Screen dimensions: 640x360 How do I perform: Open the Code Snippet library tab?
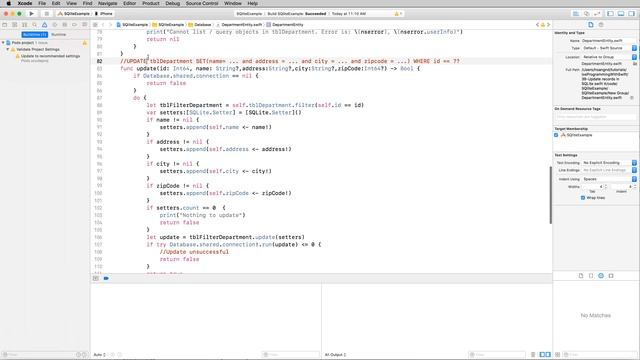(x=591, y=276)
